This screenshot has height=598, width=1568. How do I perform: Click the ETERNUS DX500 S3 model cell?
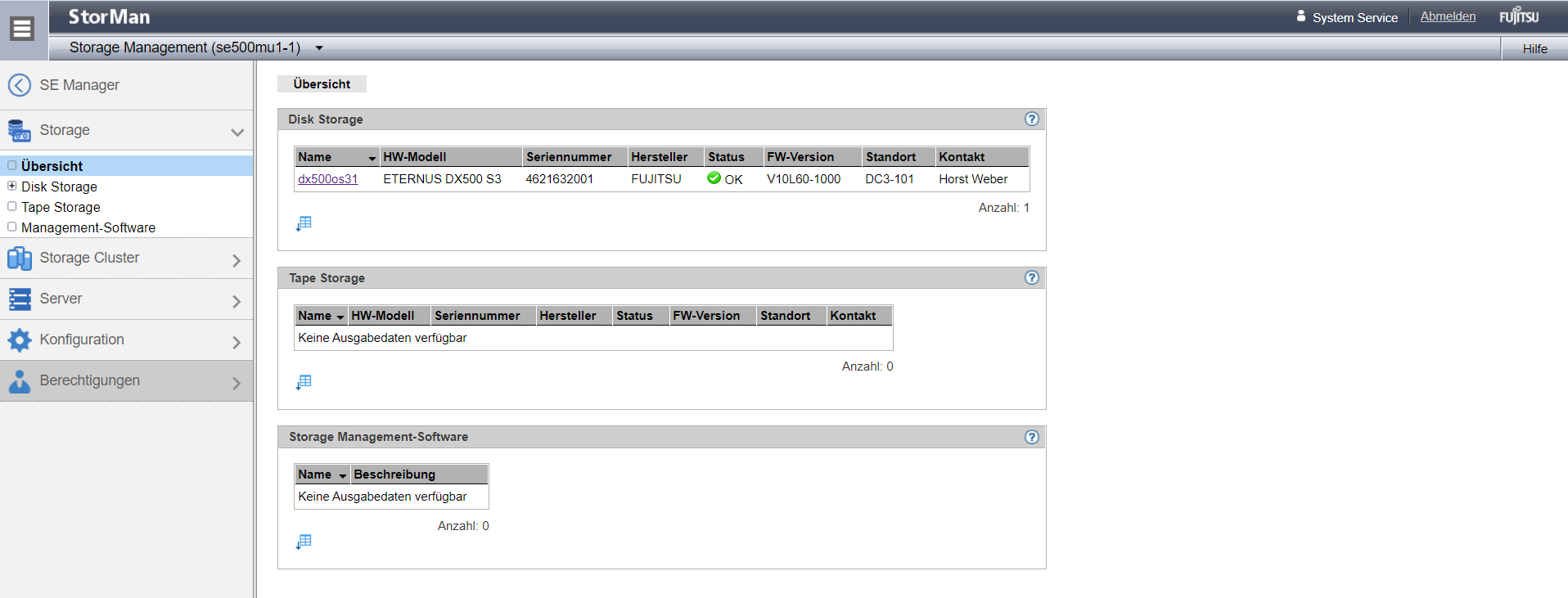442,178
